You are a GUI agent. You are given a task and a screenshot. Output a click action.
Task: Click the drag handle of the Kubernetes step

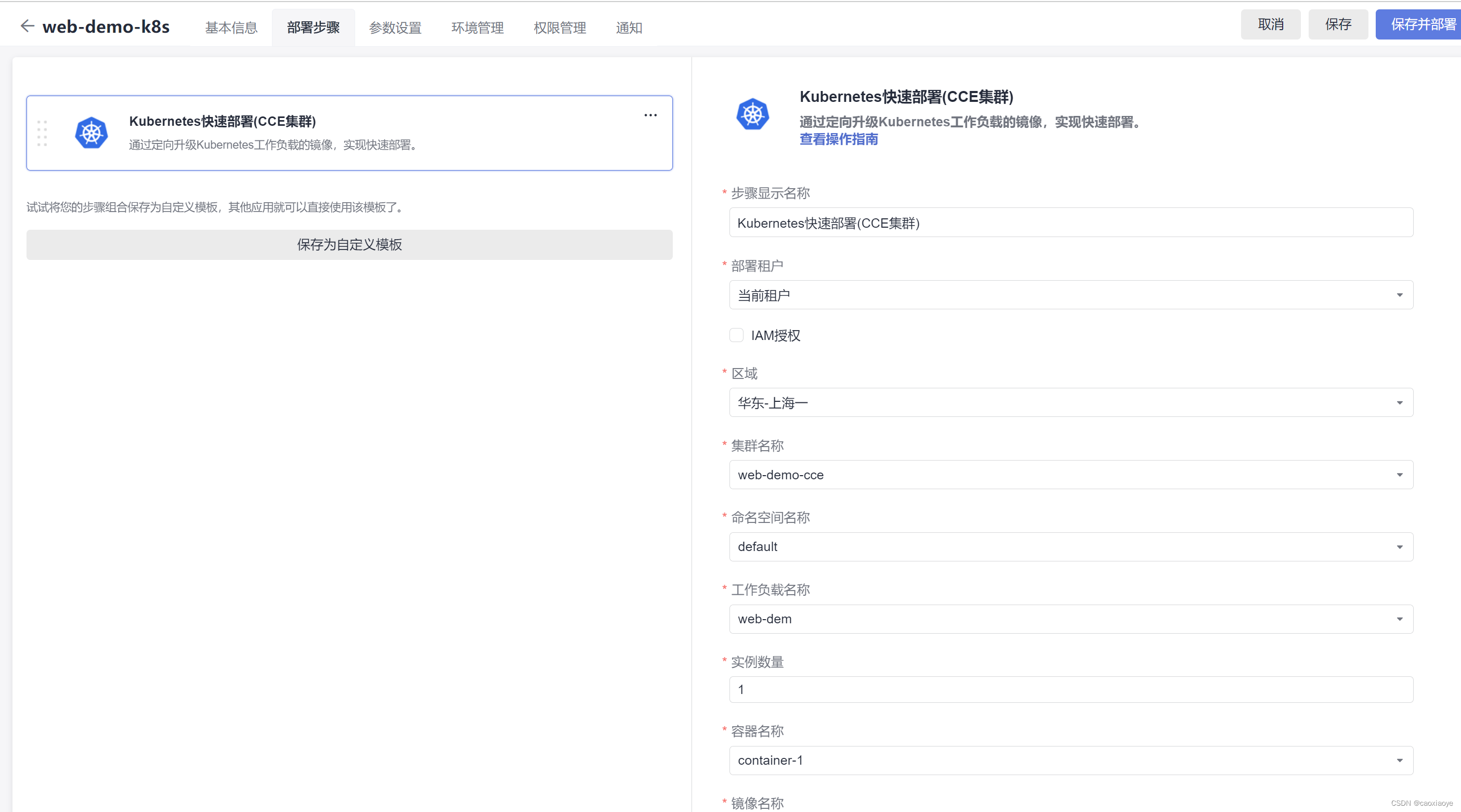(x=42, y=133)
